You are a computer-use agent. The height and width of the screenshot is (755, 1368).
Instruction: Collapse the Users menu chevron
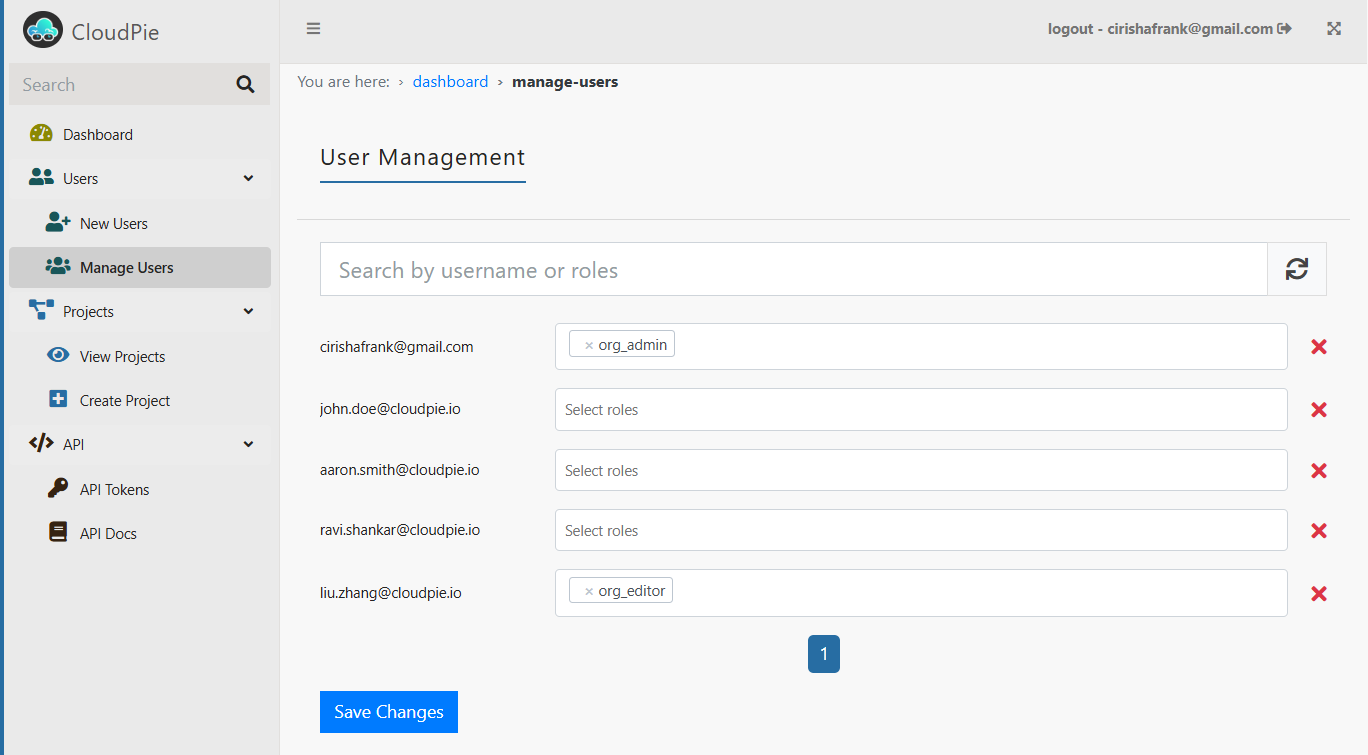249,178
